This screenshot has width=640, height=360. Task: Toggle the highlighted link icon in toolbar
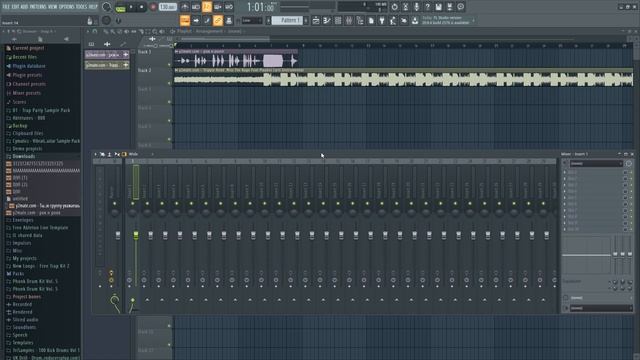coord(218,20)
